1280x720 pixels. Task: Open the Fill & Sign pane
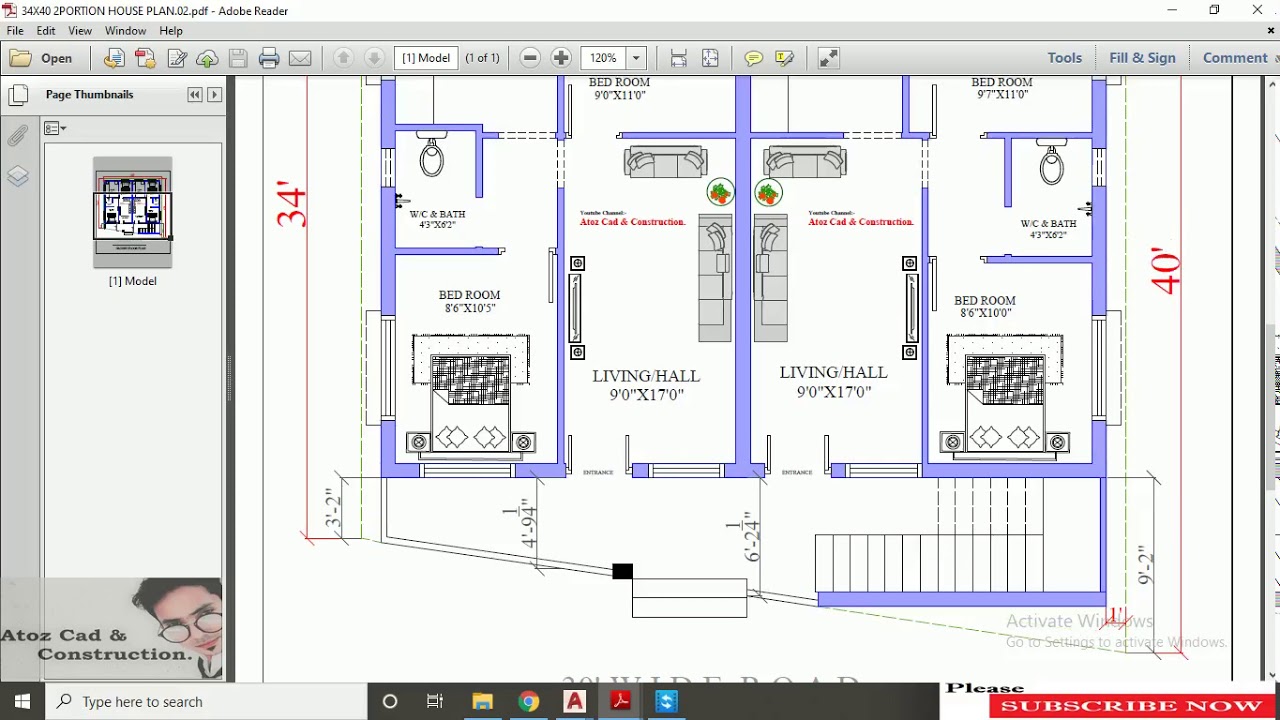pyautogui.click(x=1142, y=58)
